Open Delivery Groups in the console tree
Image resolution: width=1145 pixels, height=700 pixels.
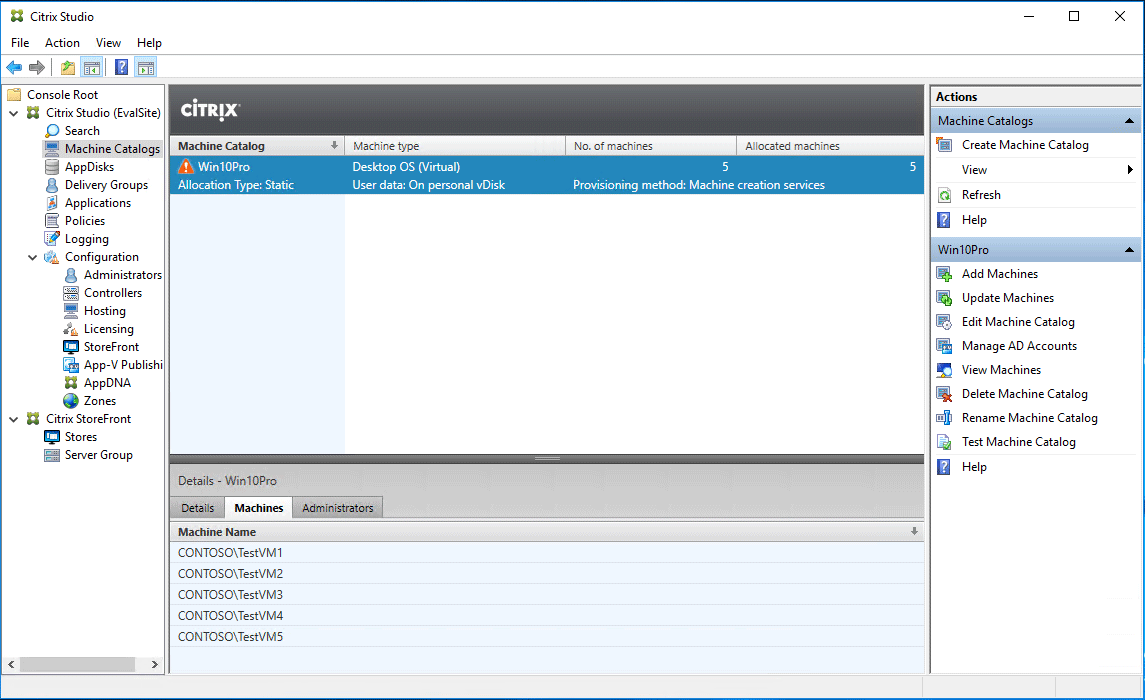tap(103, 184)
